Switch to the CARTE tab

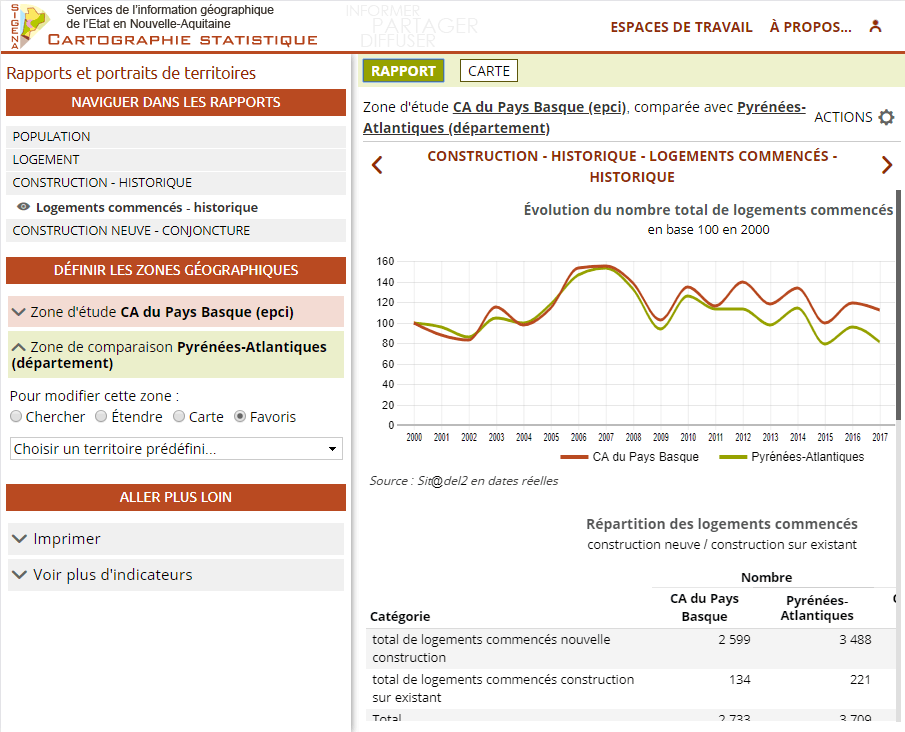489,71
